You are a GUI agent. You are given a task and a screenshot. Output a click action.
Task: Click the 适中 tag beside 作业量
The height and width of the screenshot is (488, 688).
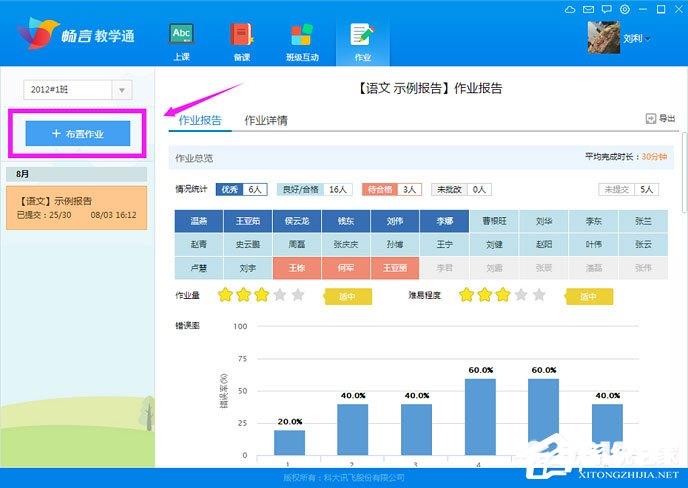(x=348, y=297)
